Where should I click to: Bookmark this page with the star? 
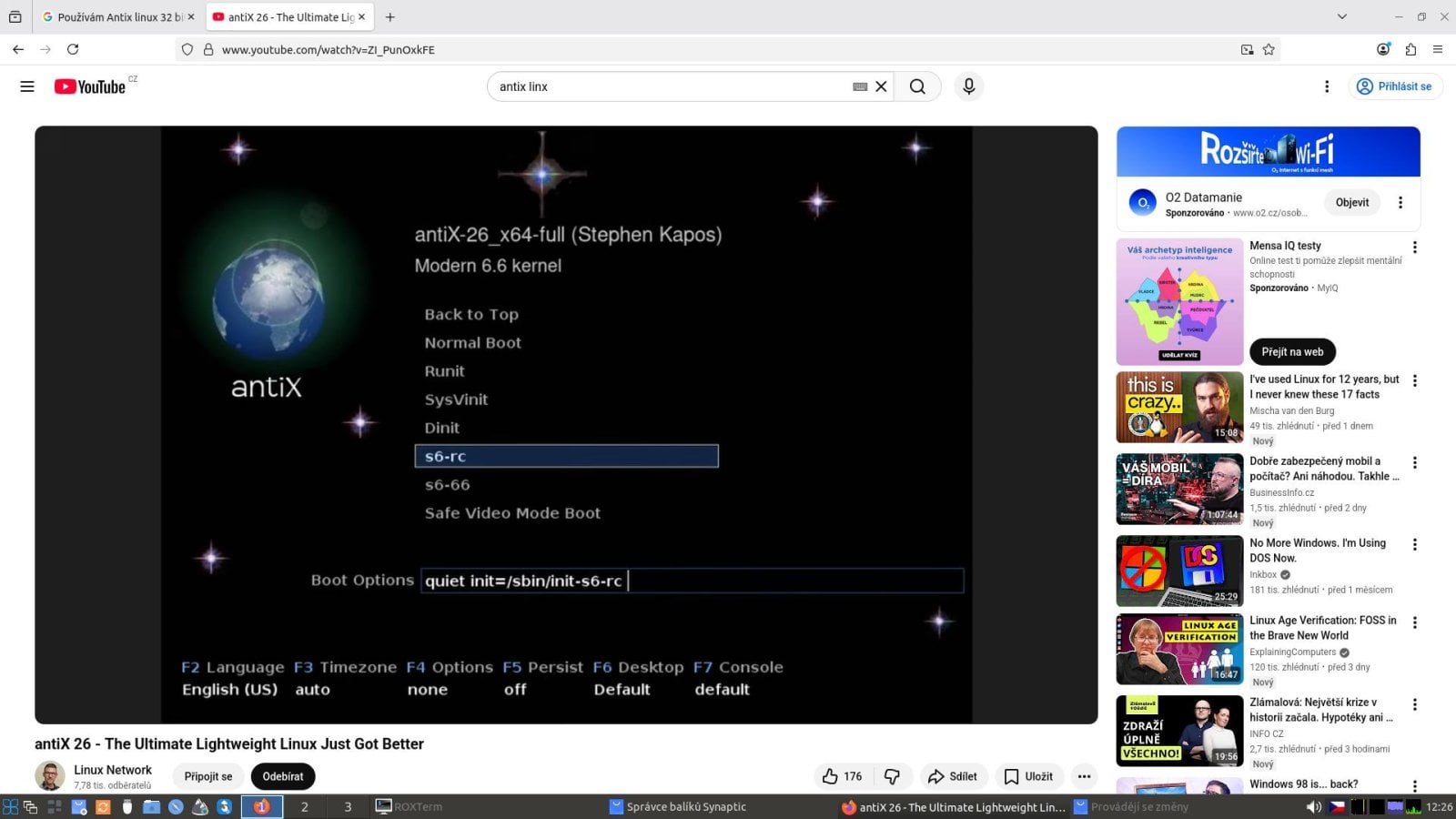pos(1269,49)
